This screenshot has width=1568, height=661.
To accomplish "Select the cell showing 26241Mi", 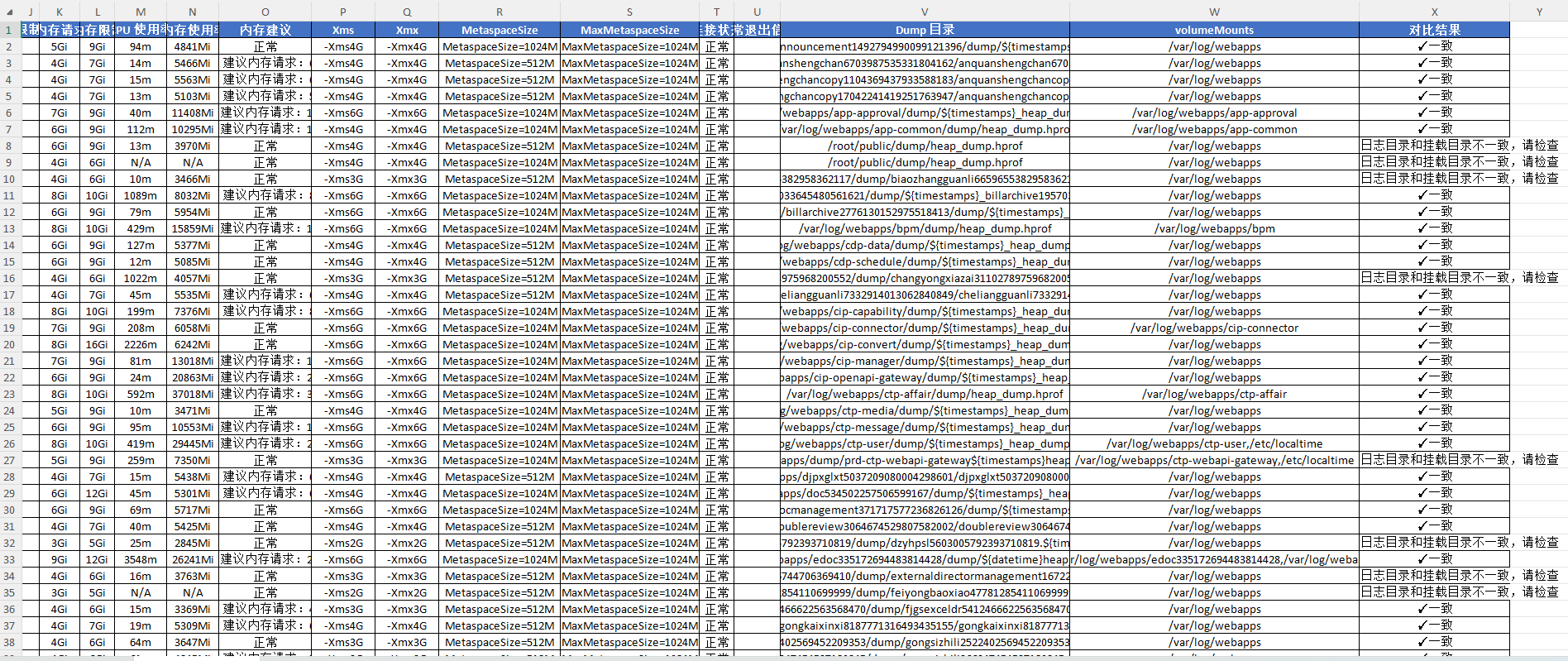I will pyautogui.click(x=193, y=559).
